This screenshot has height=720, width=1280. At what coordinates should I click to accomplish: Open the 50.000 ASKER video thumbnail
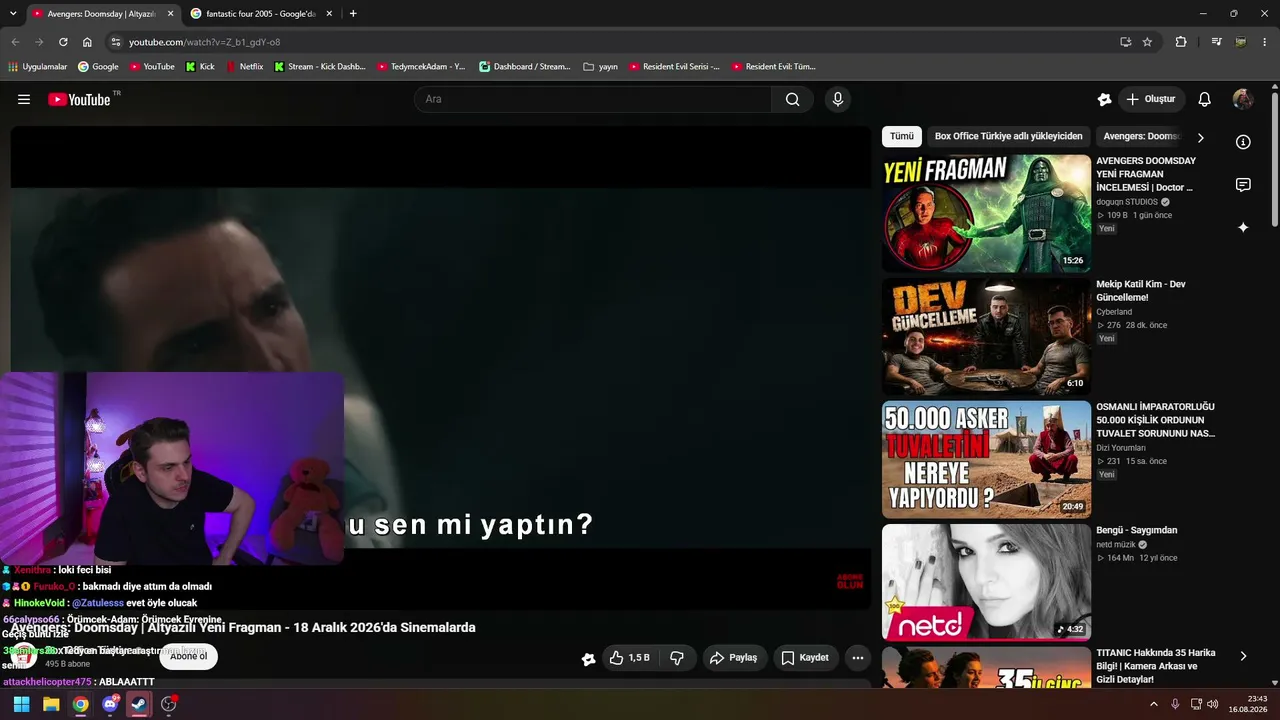point(986,460)
